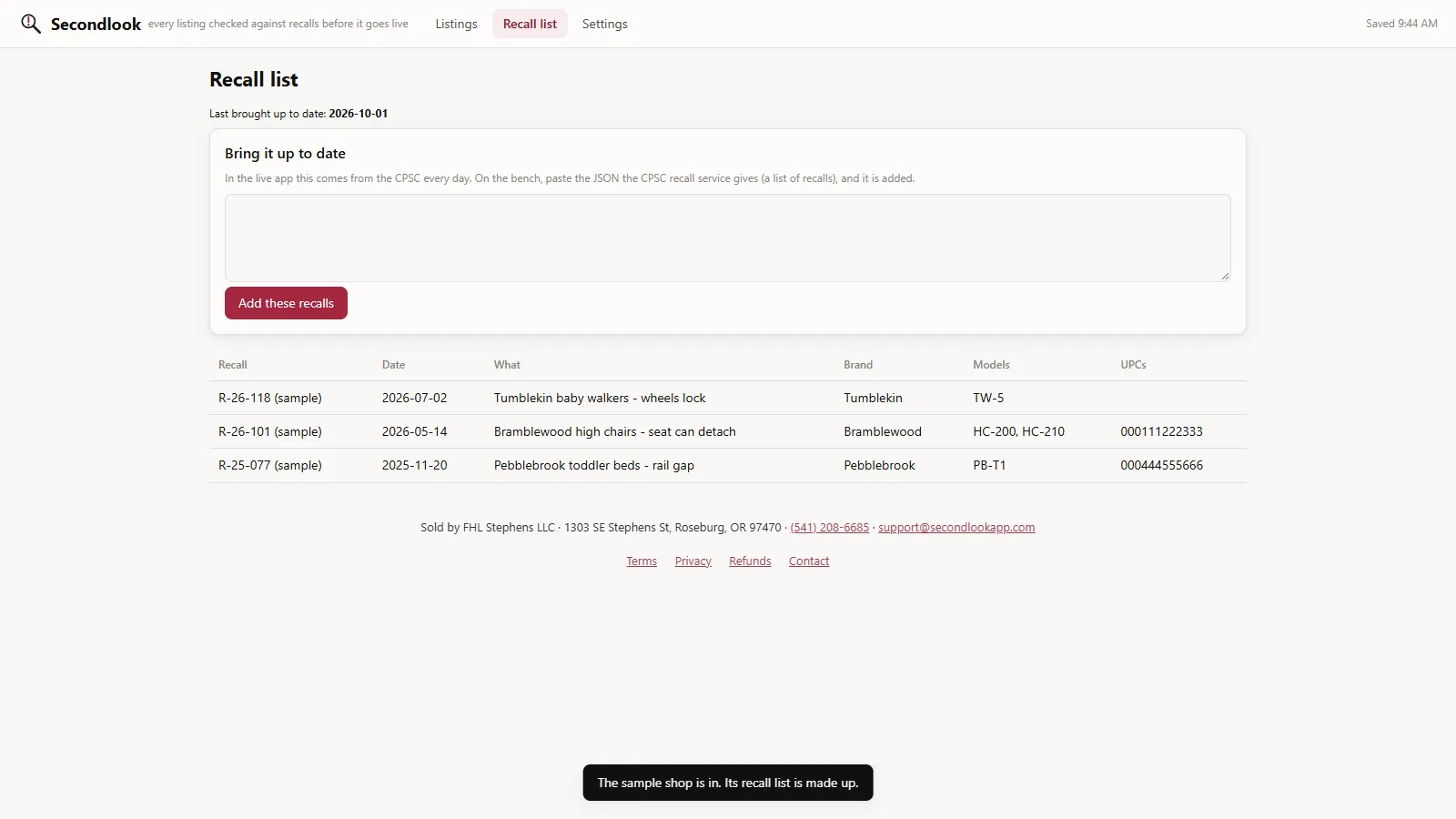Click the Bramblewood brand cell

point(883,431)
